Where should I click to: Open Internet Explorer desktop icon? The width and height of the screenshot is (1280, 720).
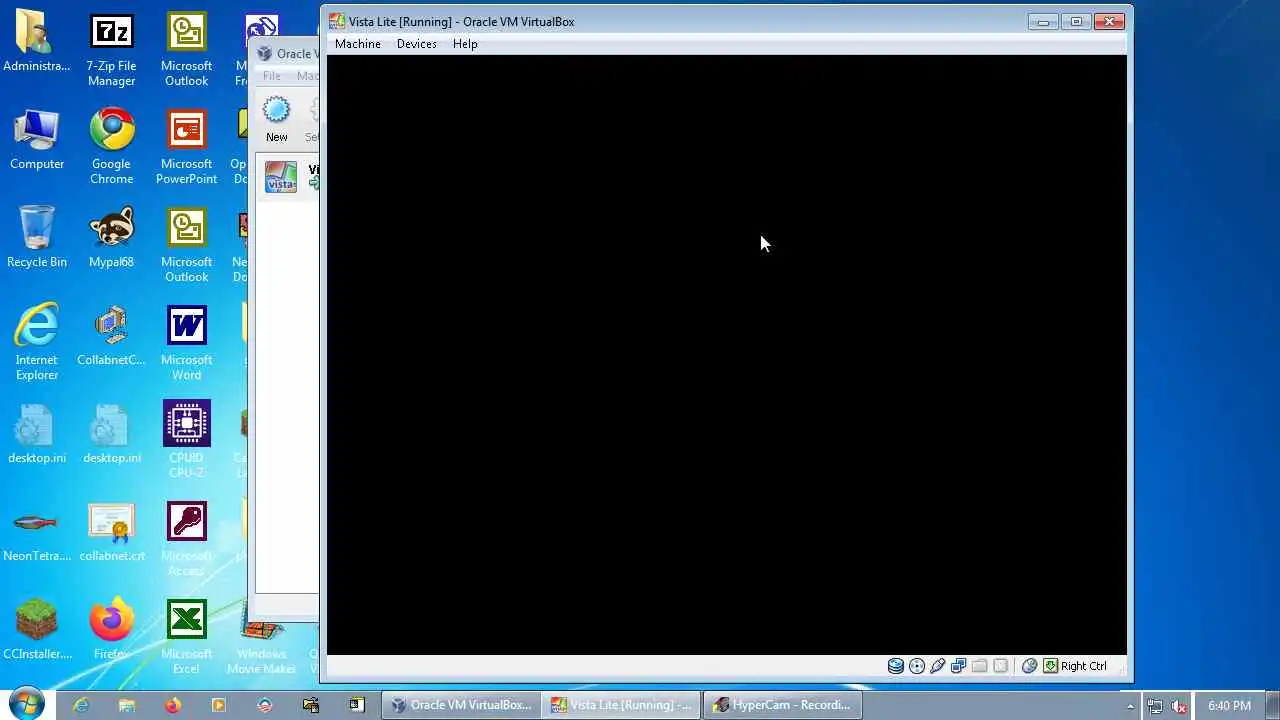(37, 342)
